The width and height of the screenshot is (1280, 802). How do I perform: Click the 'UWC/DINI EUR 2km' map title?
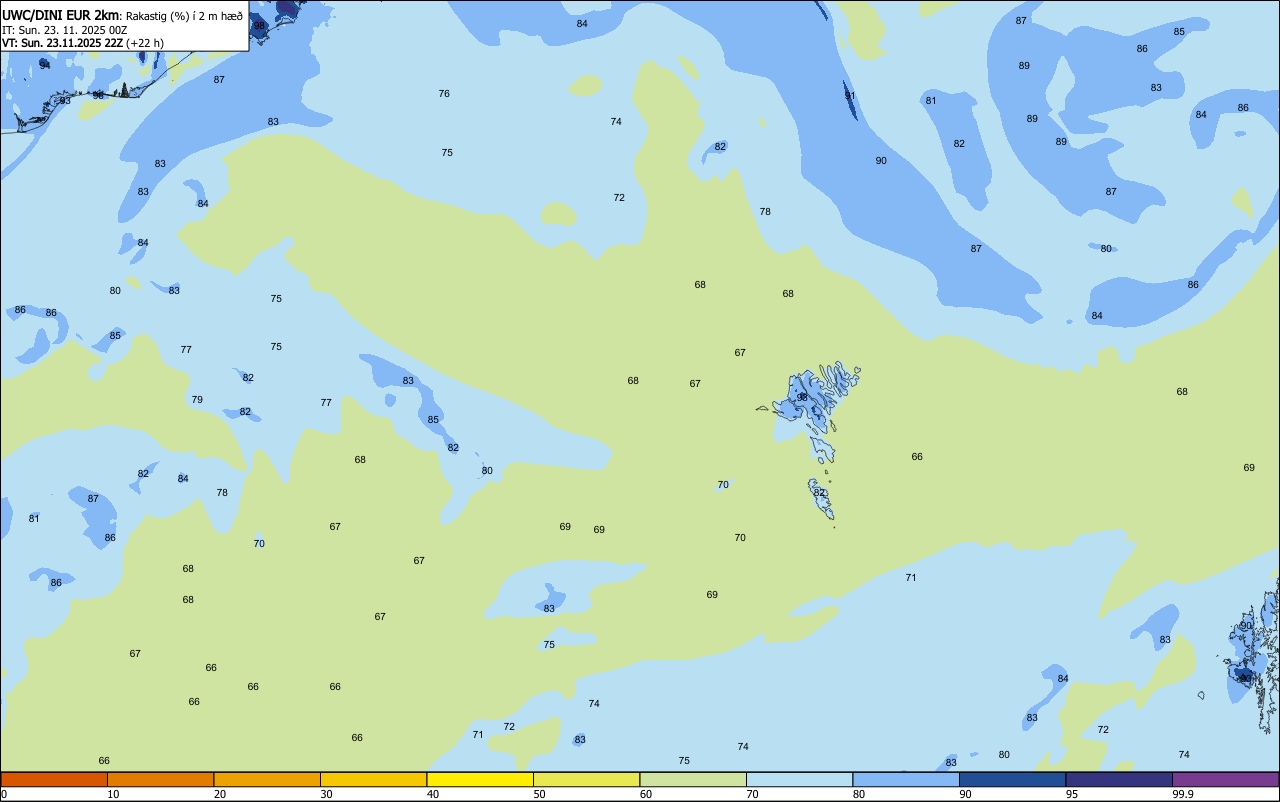click(x=61, y=15)
